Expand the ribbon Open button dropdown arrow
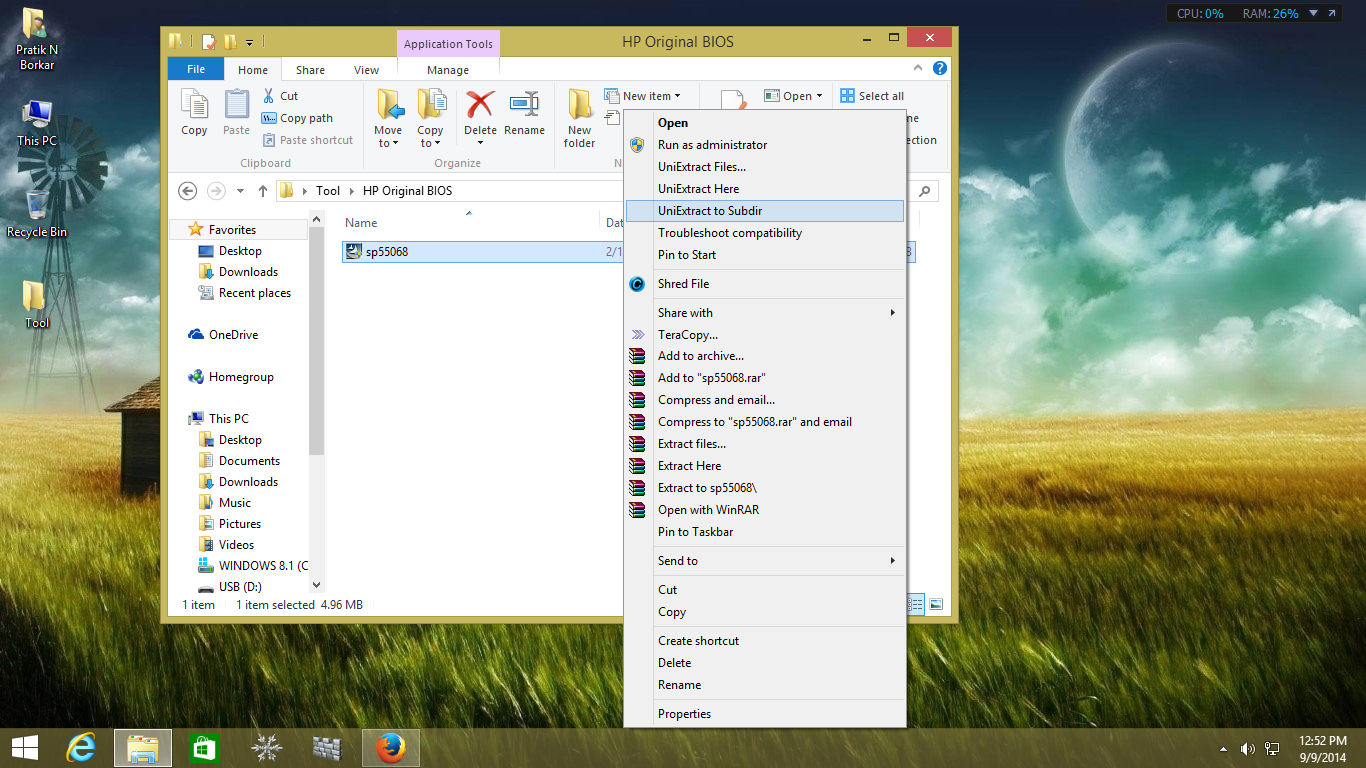 (819, 96)
